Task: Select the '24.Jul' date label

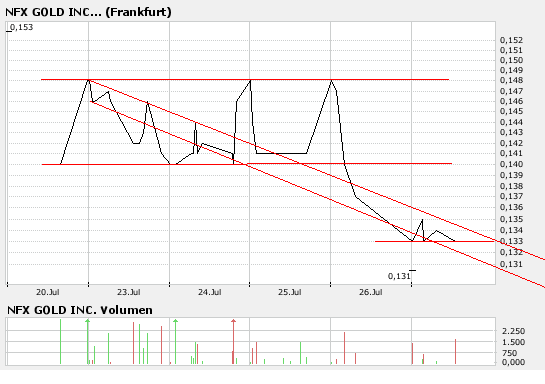Action: 210,292
